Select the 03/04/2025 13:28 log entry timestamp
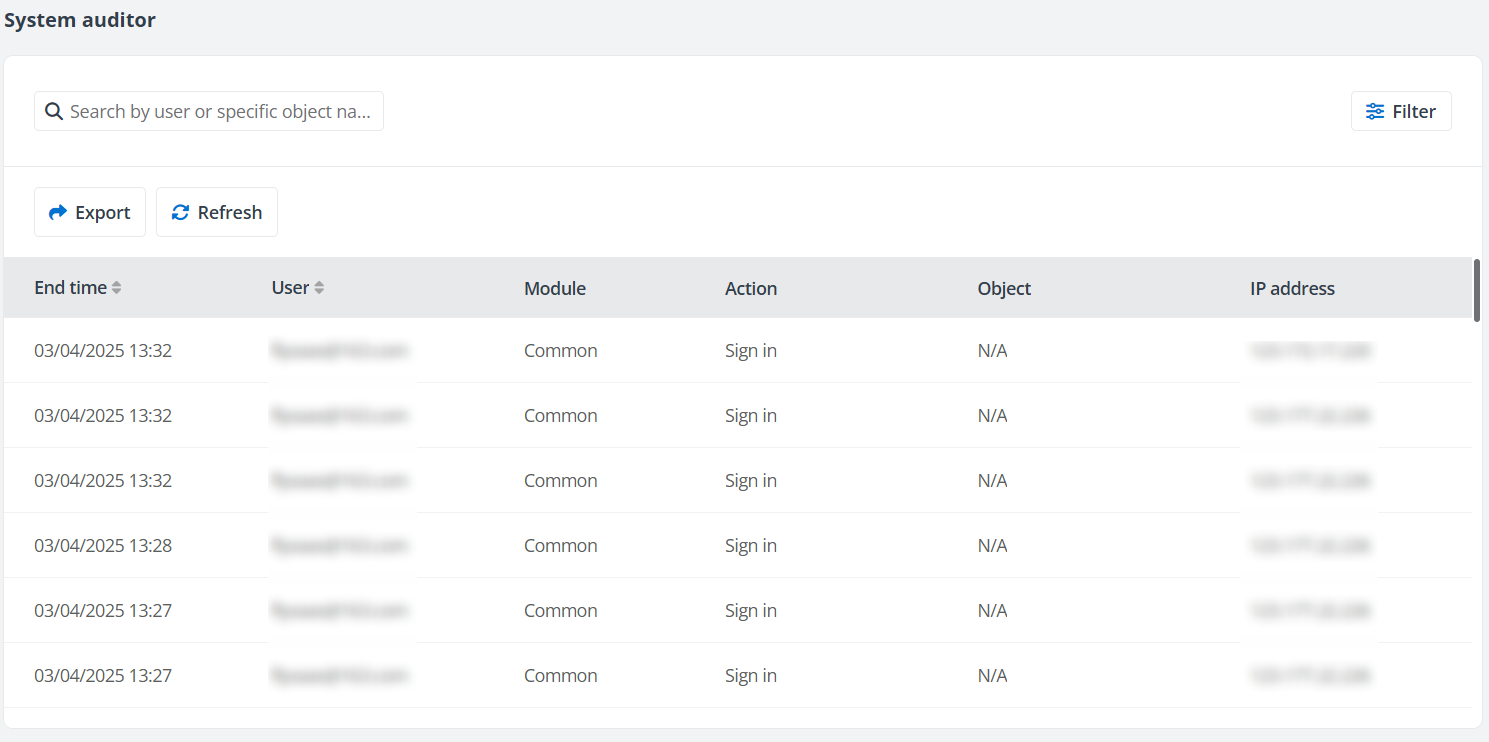Screen dimensions: 1489x742 click(103, 545)
